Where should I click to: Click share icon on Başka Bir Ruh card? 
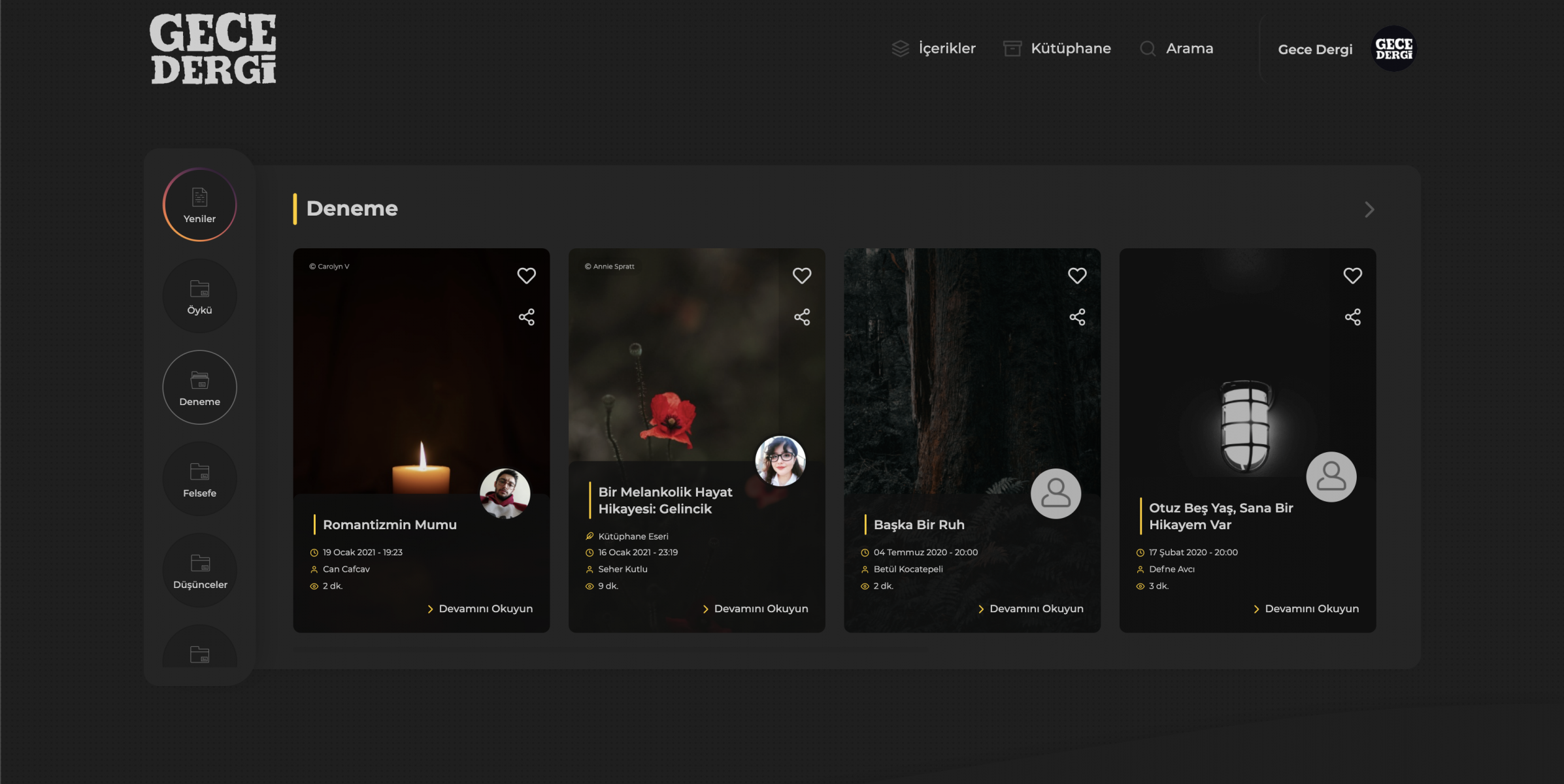point(1076,318)
